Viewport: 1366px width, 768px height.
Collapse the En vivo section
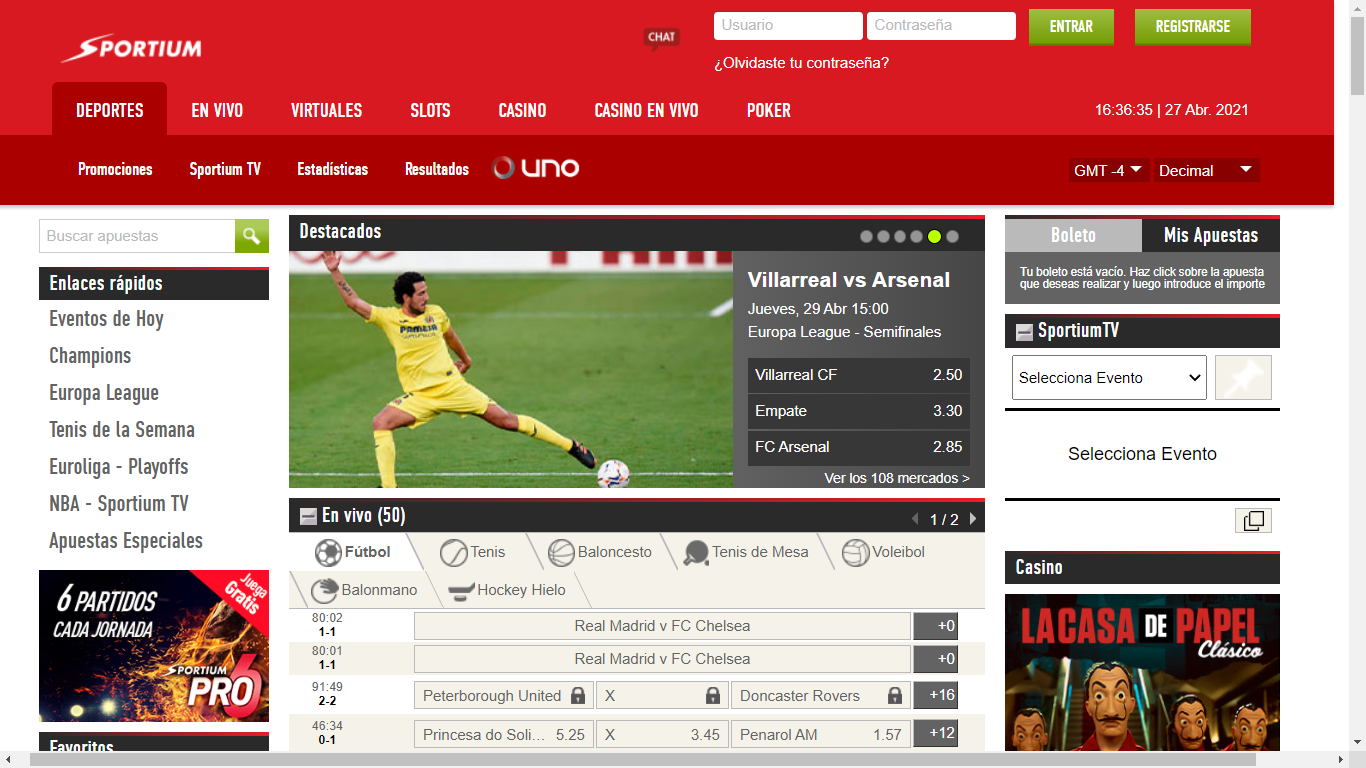309,517
